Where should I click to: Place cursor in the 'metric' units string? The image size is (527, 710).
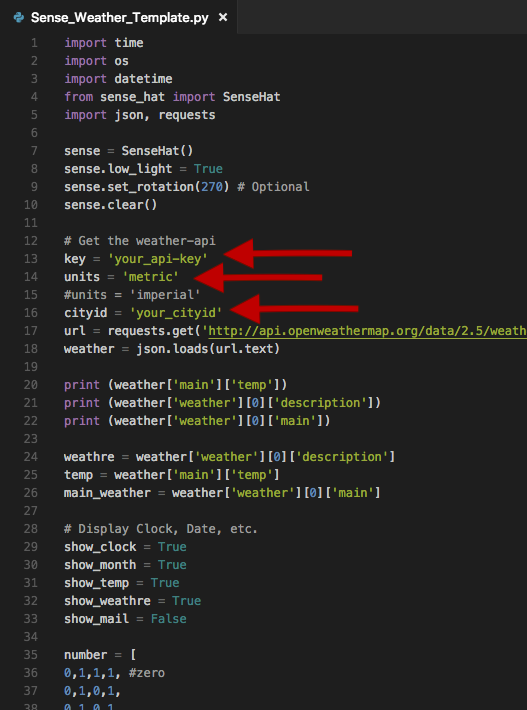[150, 277]
